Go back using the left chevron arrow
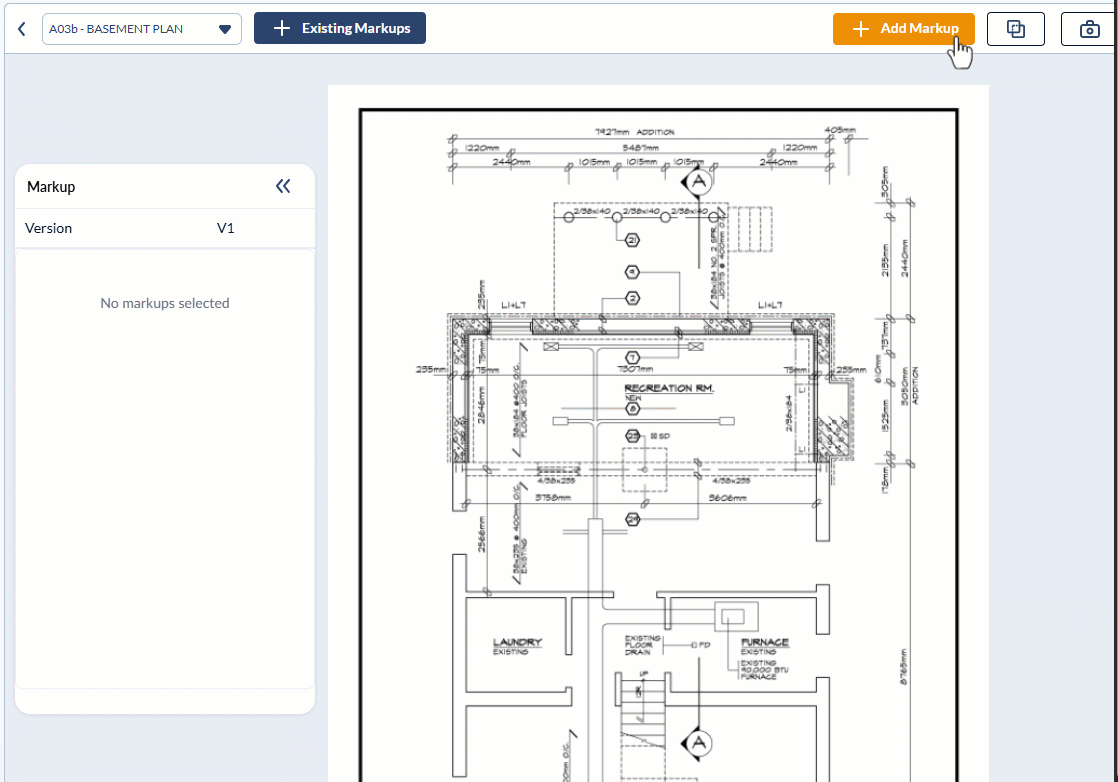 pos(22,29)
